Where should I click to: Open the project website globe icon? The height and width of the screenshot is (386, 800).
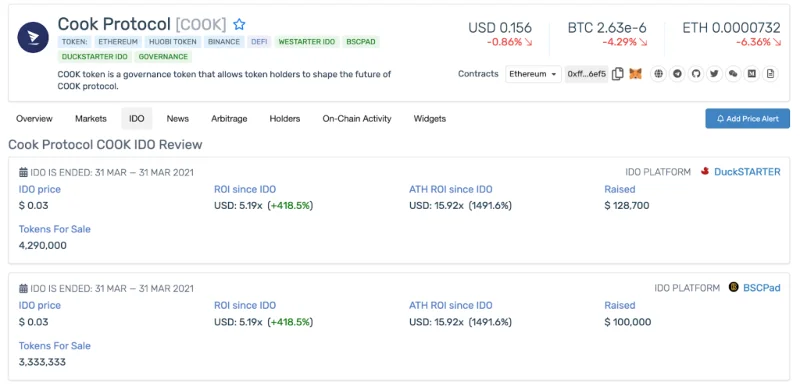coord(659,74)
